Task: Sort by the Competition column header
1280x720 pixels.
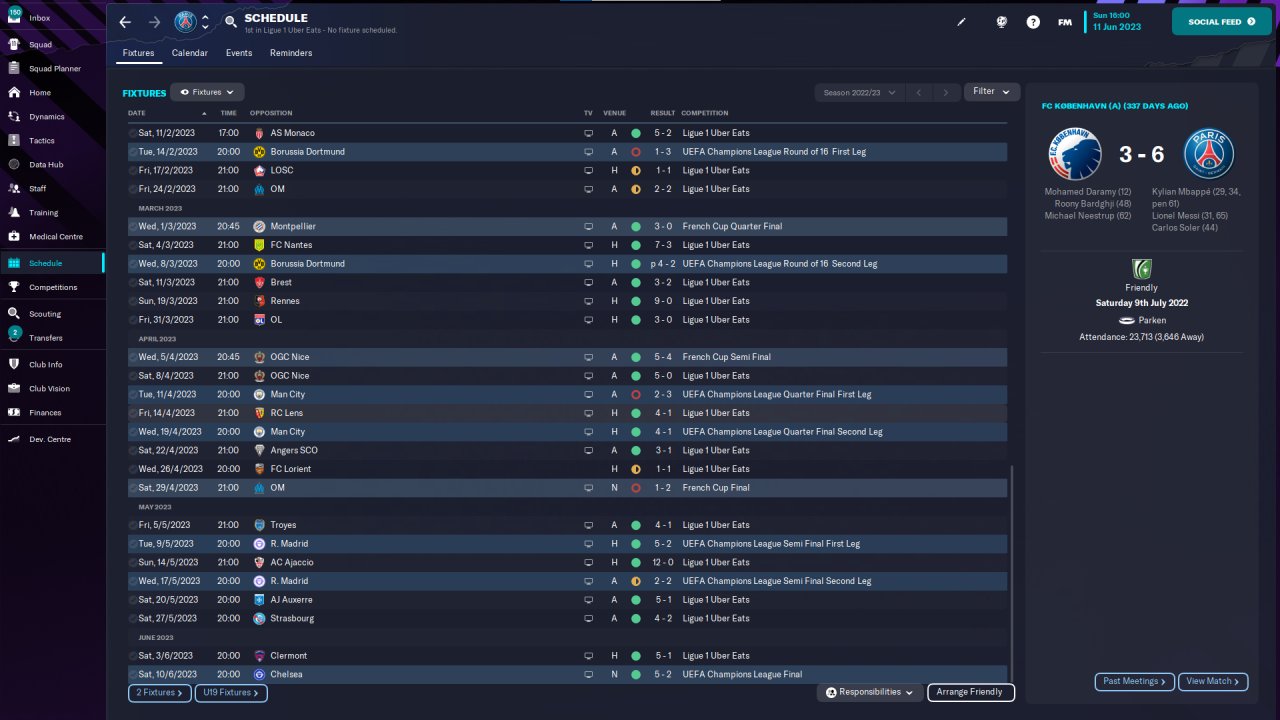Action: point(705,113)
